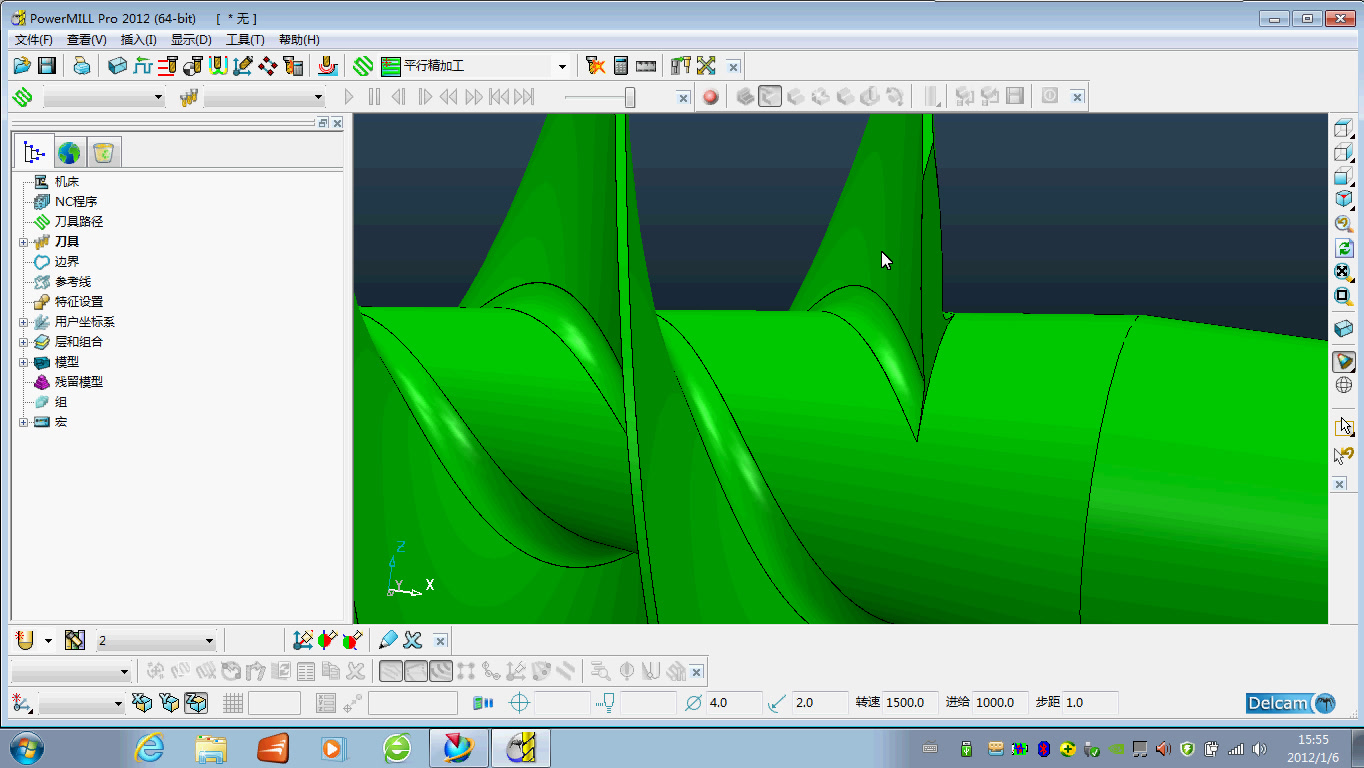This screenshot has width=1364, height=768.
Task: Open 工具(T) menu
Action: pos(245,40)
